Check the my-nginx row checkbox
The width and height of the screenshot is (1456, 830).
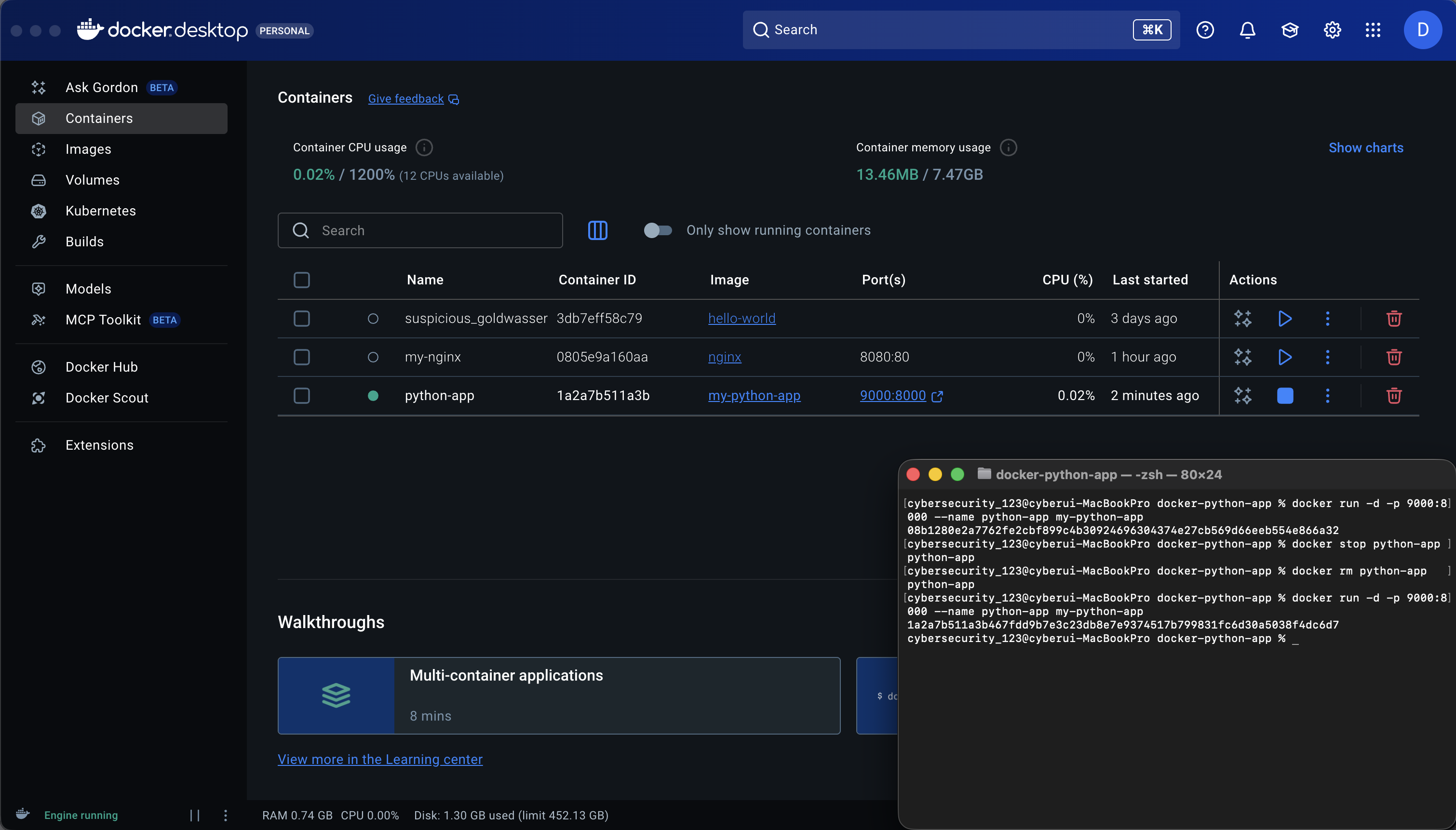302,357
